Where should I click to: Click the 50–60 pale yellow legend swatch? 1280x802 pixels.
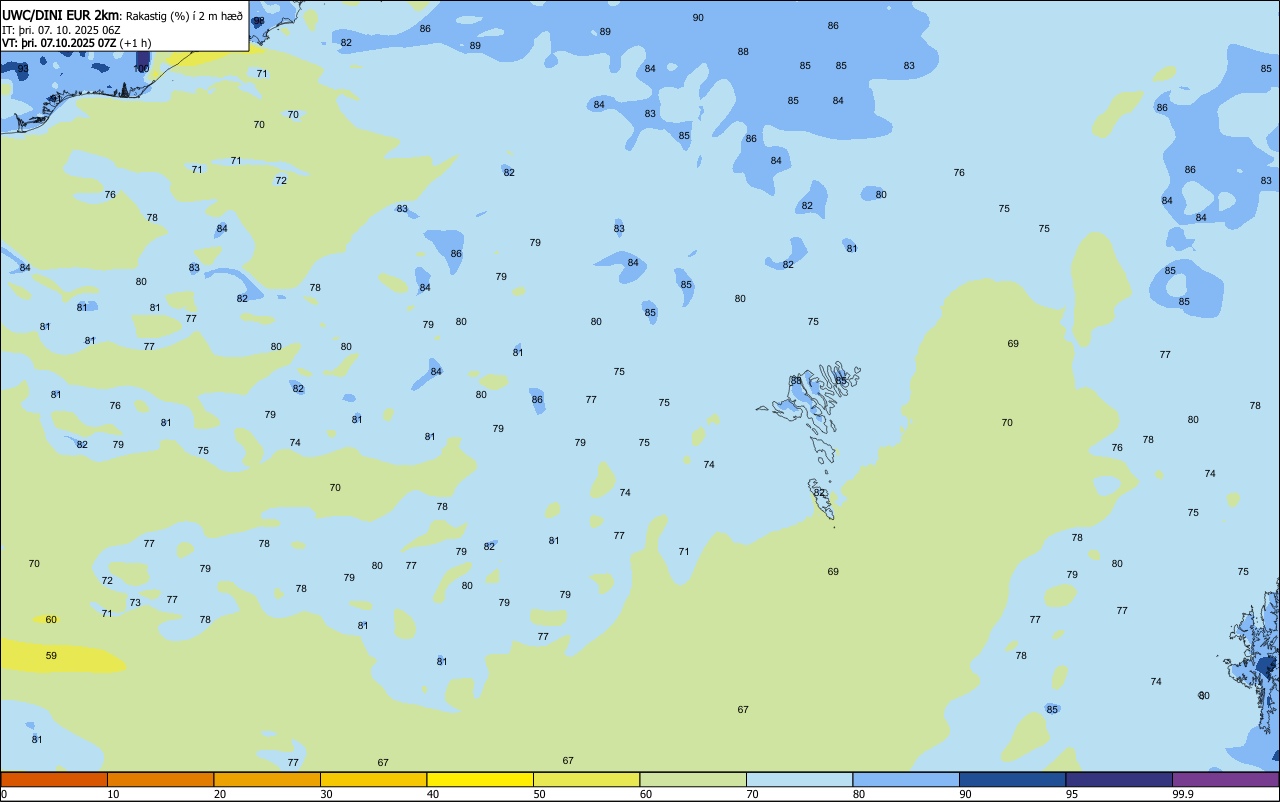(586, 779)
